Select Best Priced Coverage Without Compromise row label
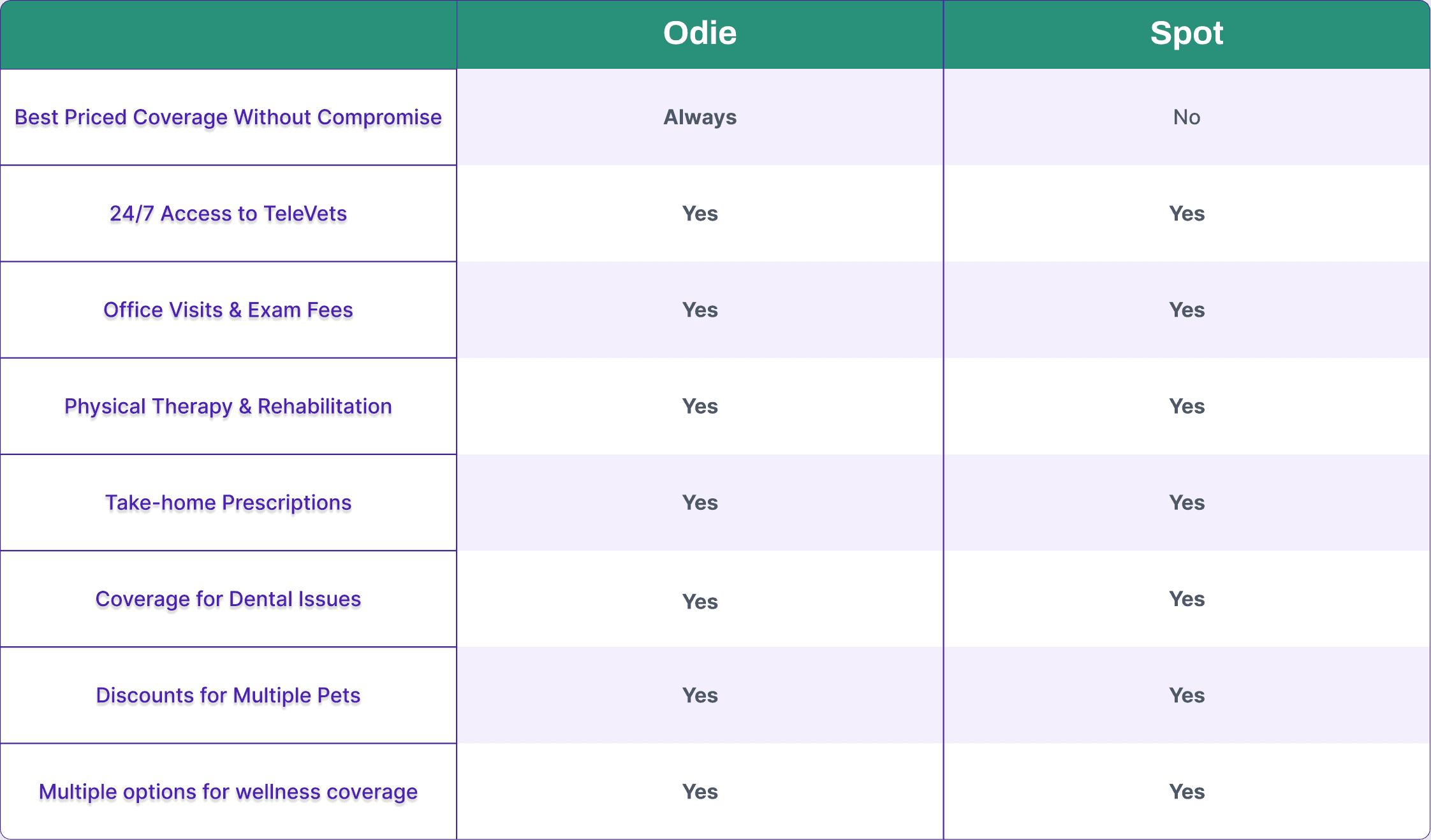 [x=228, y=117]
